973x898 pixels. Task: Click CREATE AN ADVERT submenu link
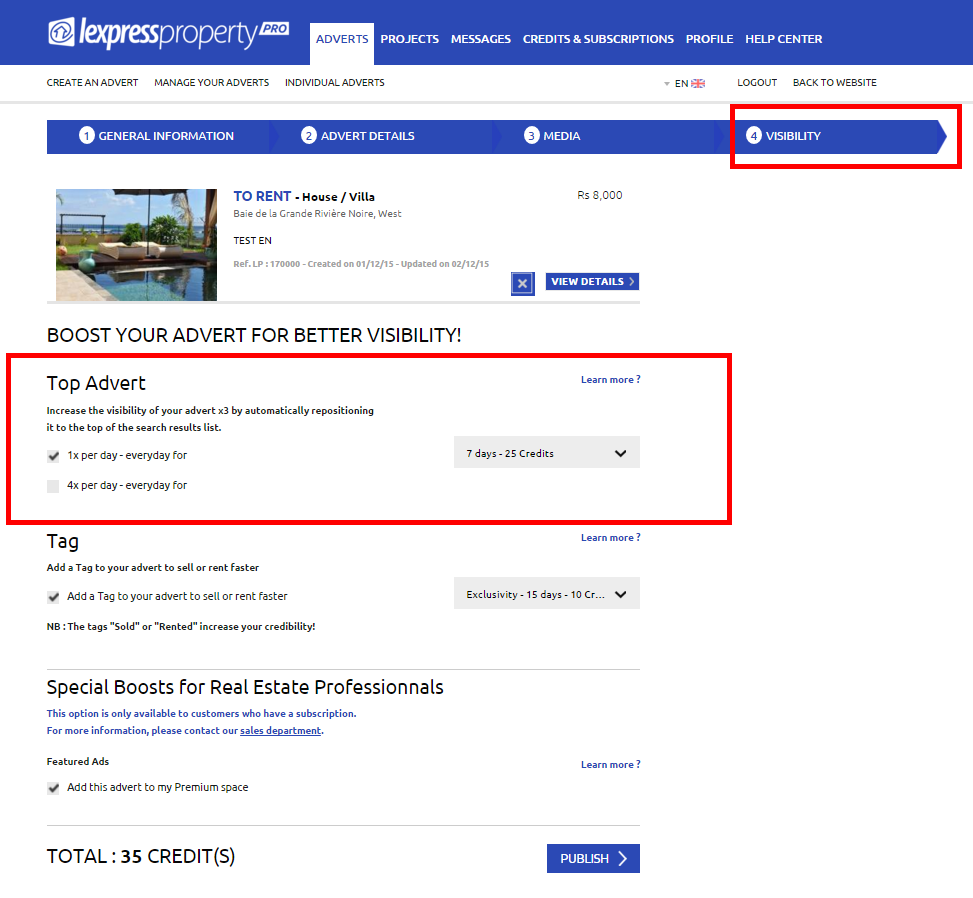pos(92,83)
